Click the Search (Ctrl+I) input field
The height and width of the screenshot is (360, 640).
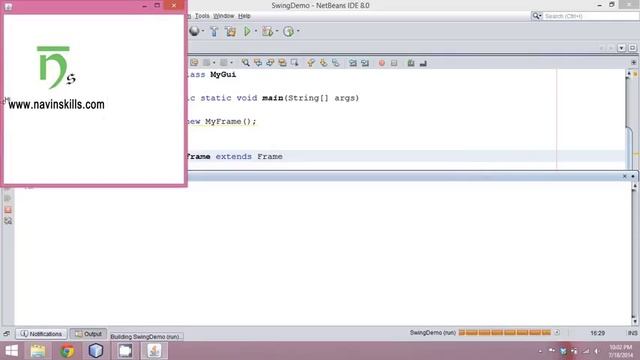(x=591, y=16)
